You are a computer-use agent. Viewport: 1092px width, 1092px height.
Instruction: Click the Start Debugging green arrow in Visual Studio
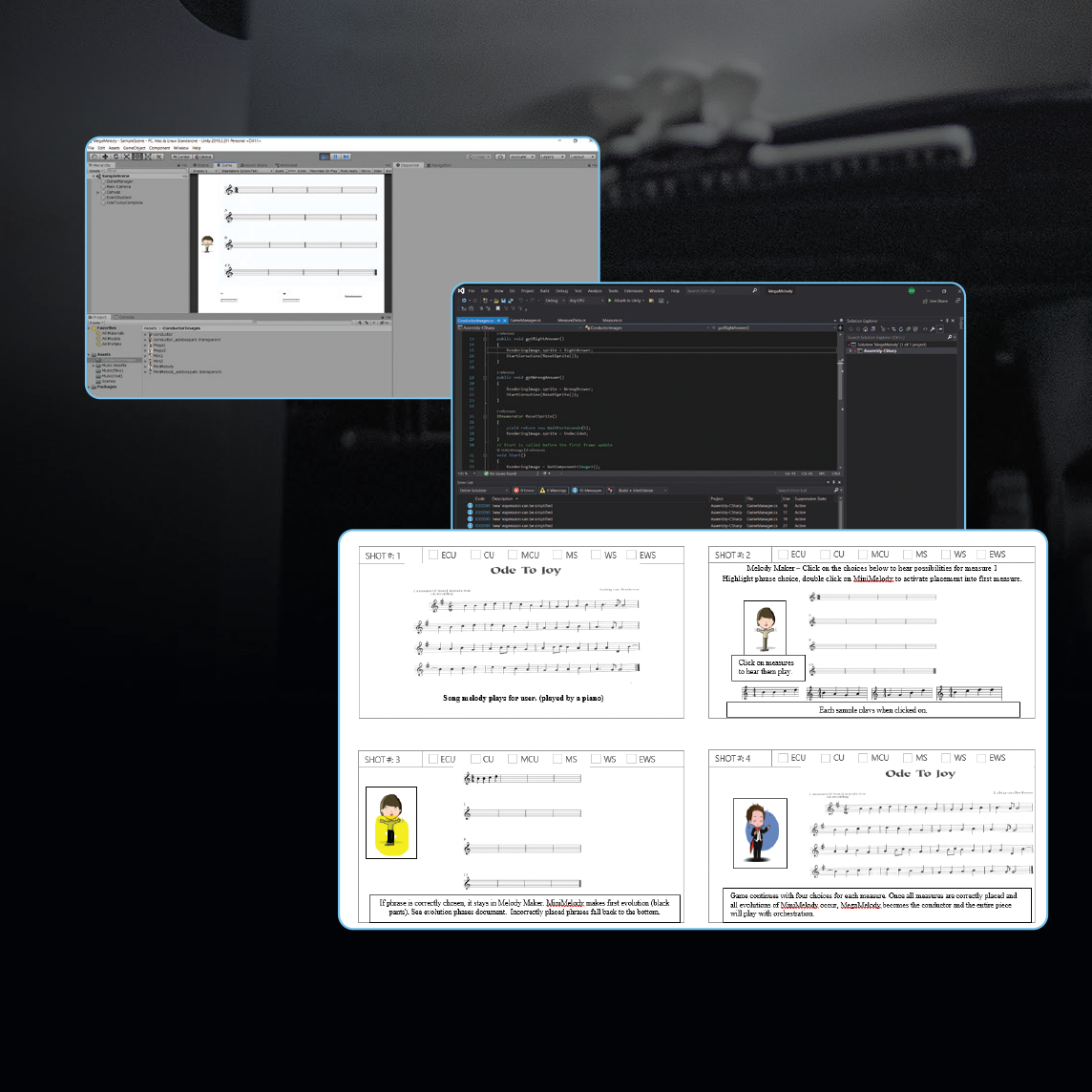(609, 301)
